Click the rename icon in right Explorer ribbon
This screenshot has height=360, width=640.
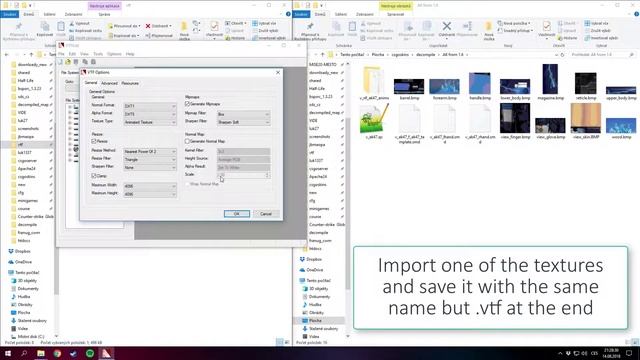click(x=467, y=27)
